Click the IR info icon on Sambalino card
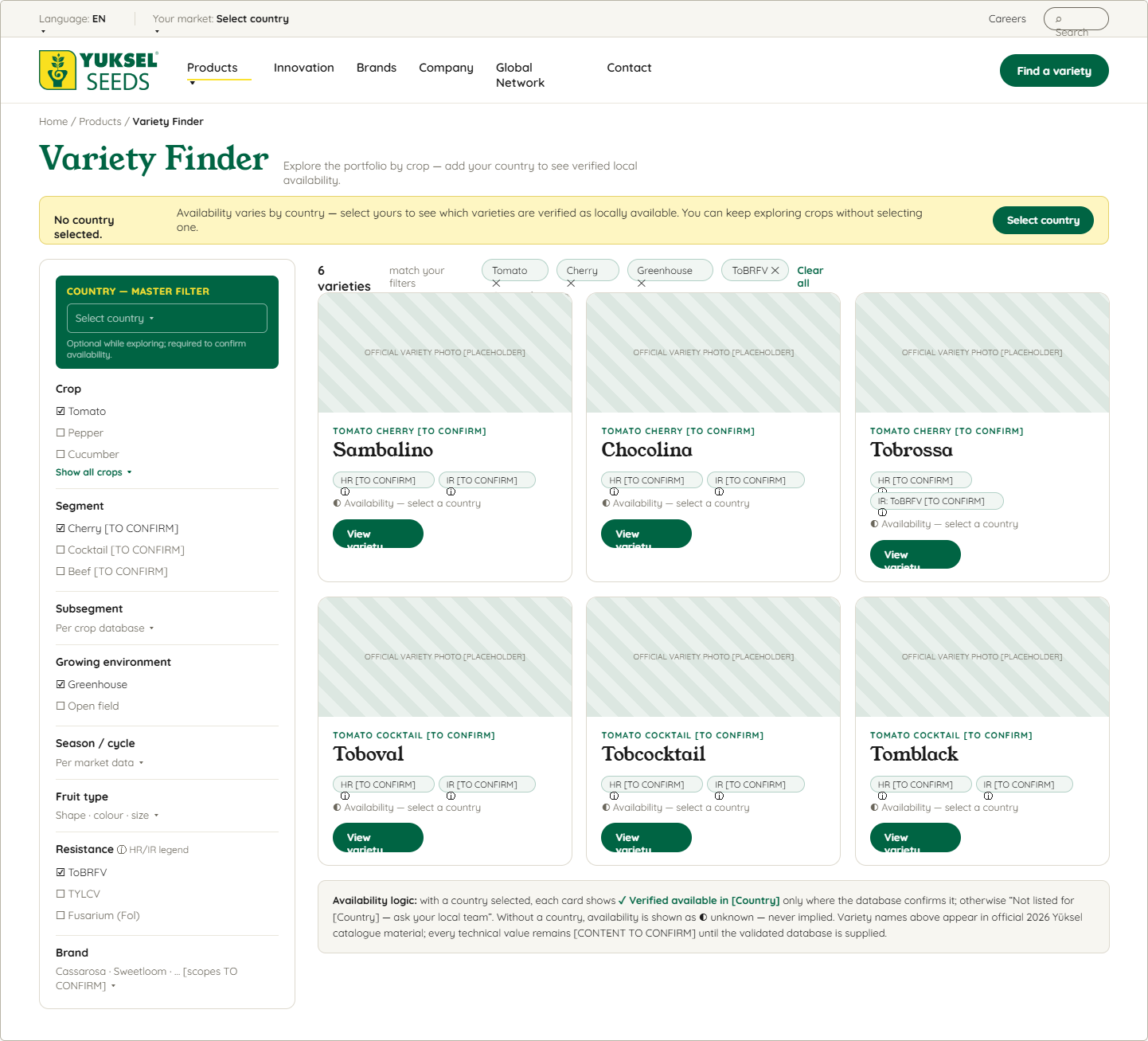Image resolution: width=1148 pixels, height=1041 pixels. 451,491
